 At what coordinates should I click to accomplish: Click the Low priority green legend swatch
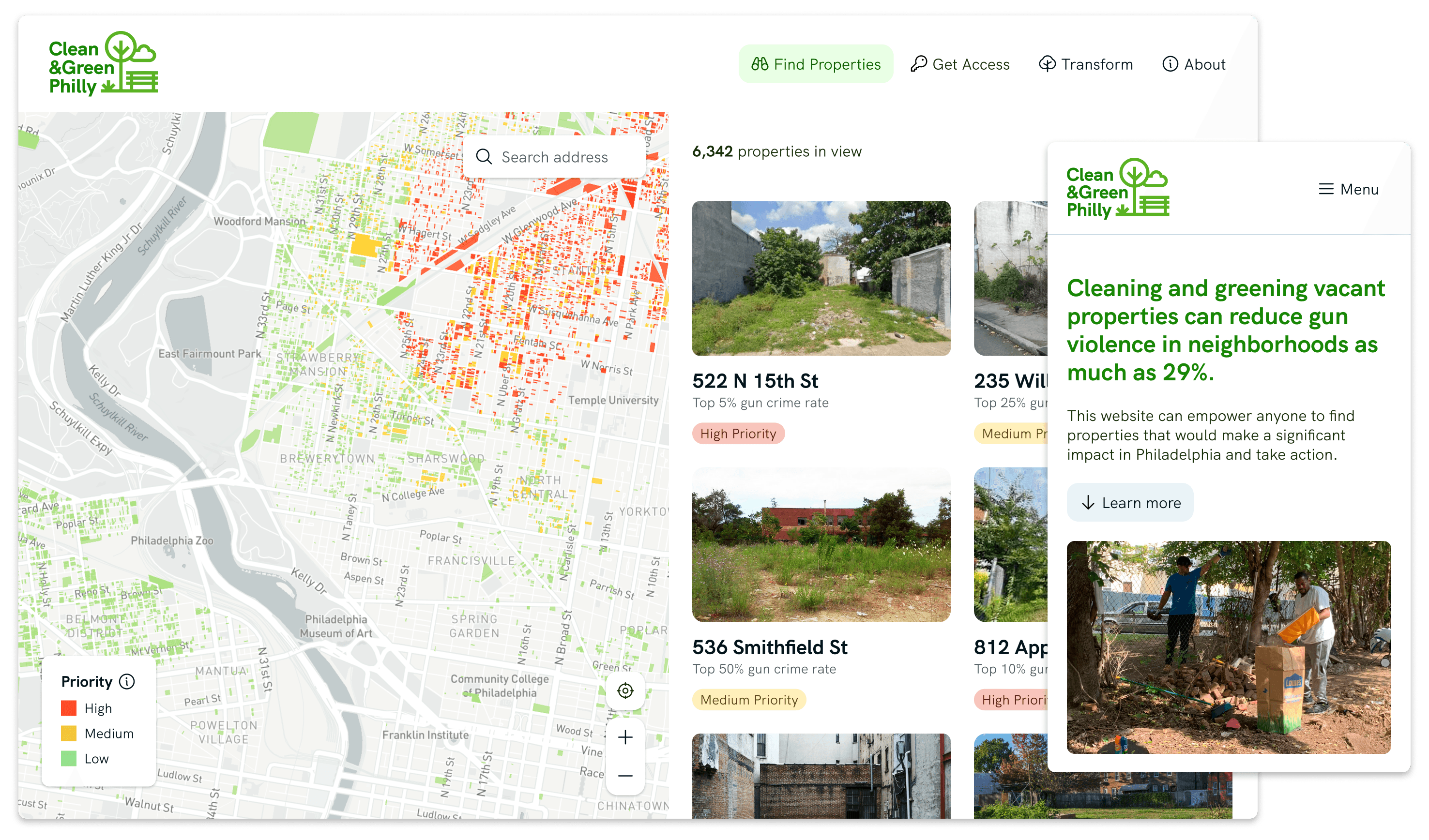pyautogui.click(x=69, y=758)
